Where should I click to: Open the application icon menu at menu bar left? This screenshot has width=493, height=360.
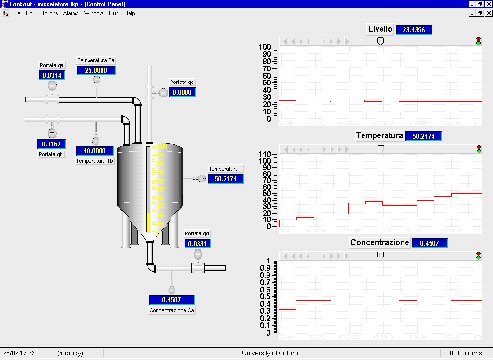(x=5, y=13)
